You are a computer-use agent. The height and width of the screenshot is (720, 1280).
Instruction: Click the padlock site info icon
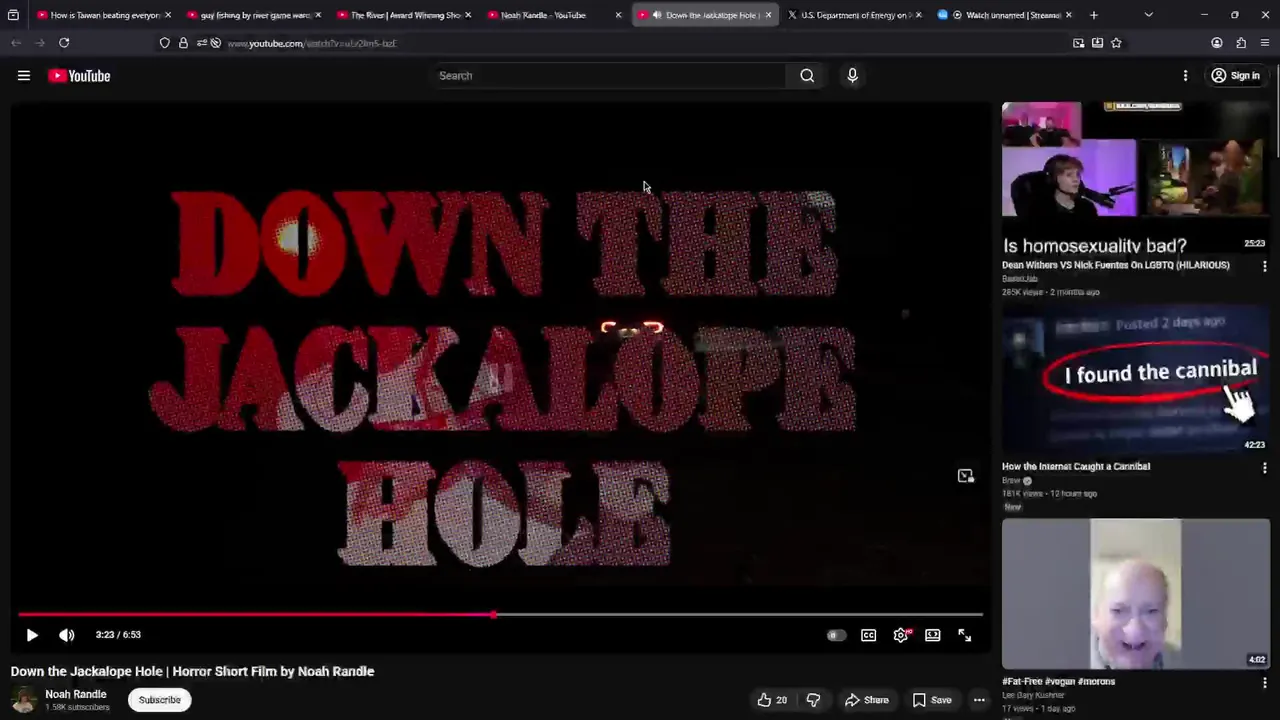point(183,43)
